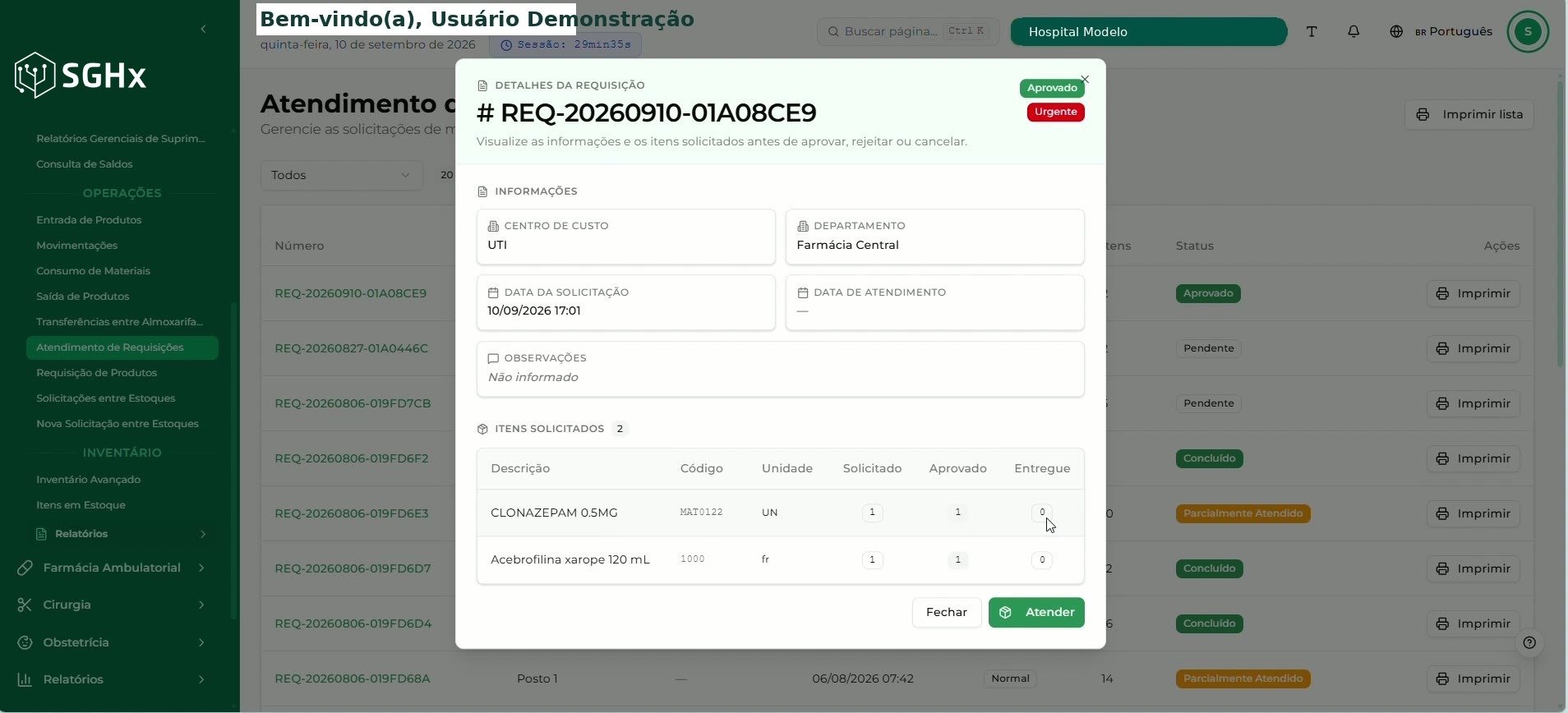Open Itens em Estoque

click(81, 505)
